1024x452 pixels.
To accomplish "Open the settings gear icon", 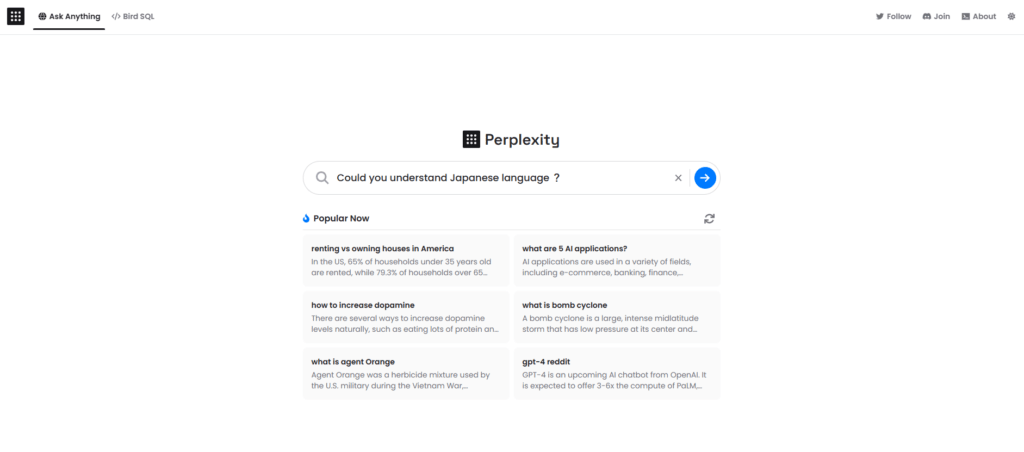I will (1010, 16).
